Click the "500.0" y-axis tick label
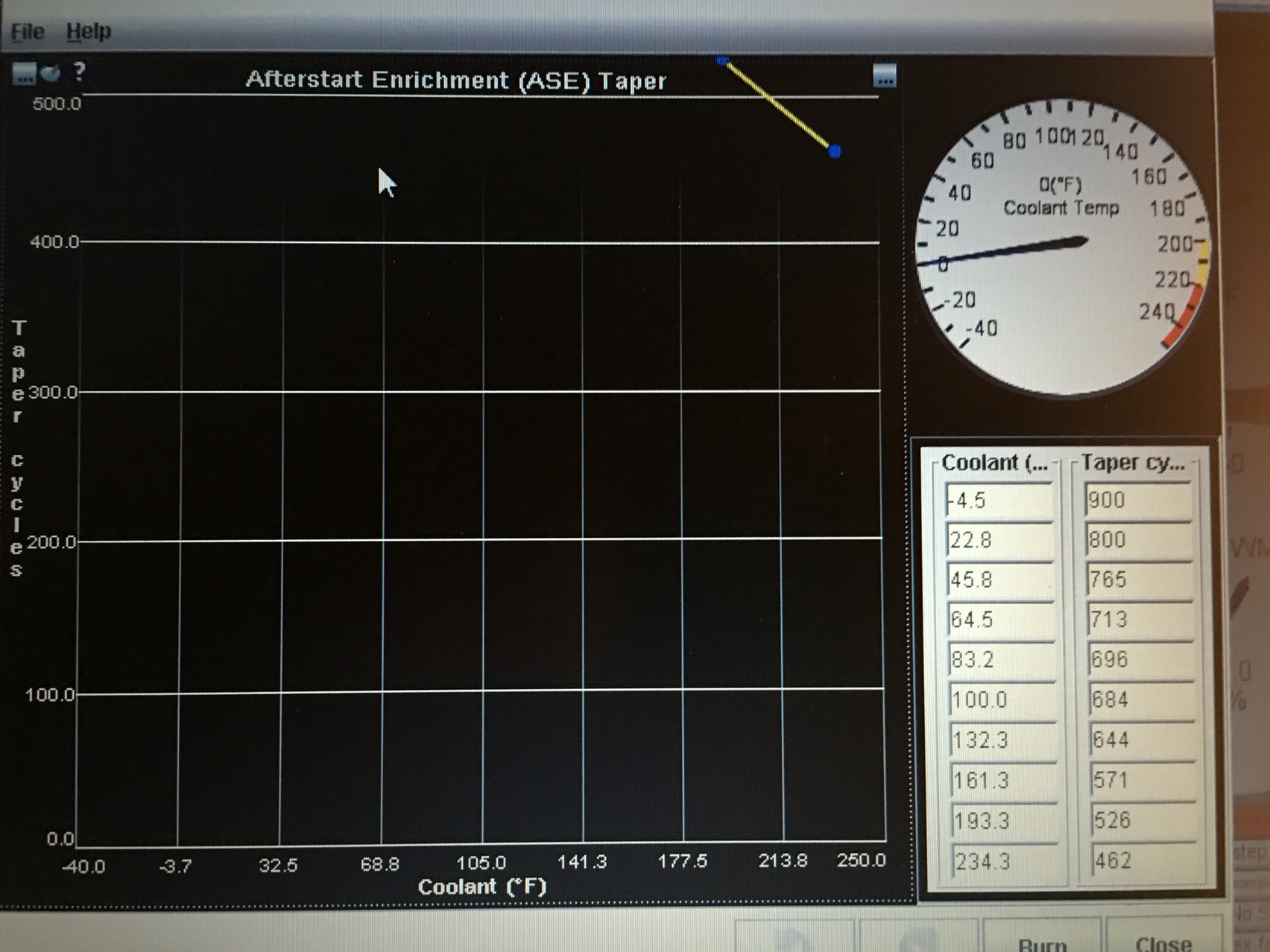 coord(57,104)
